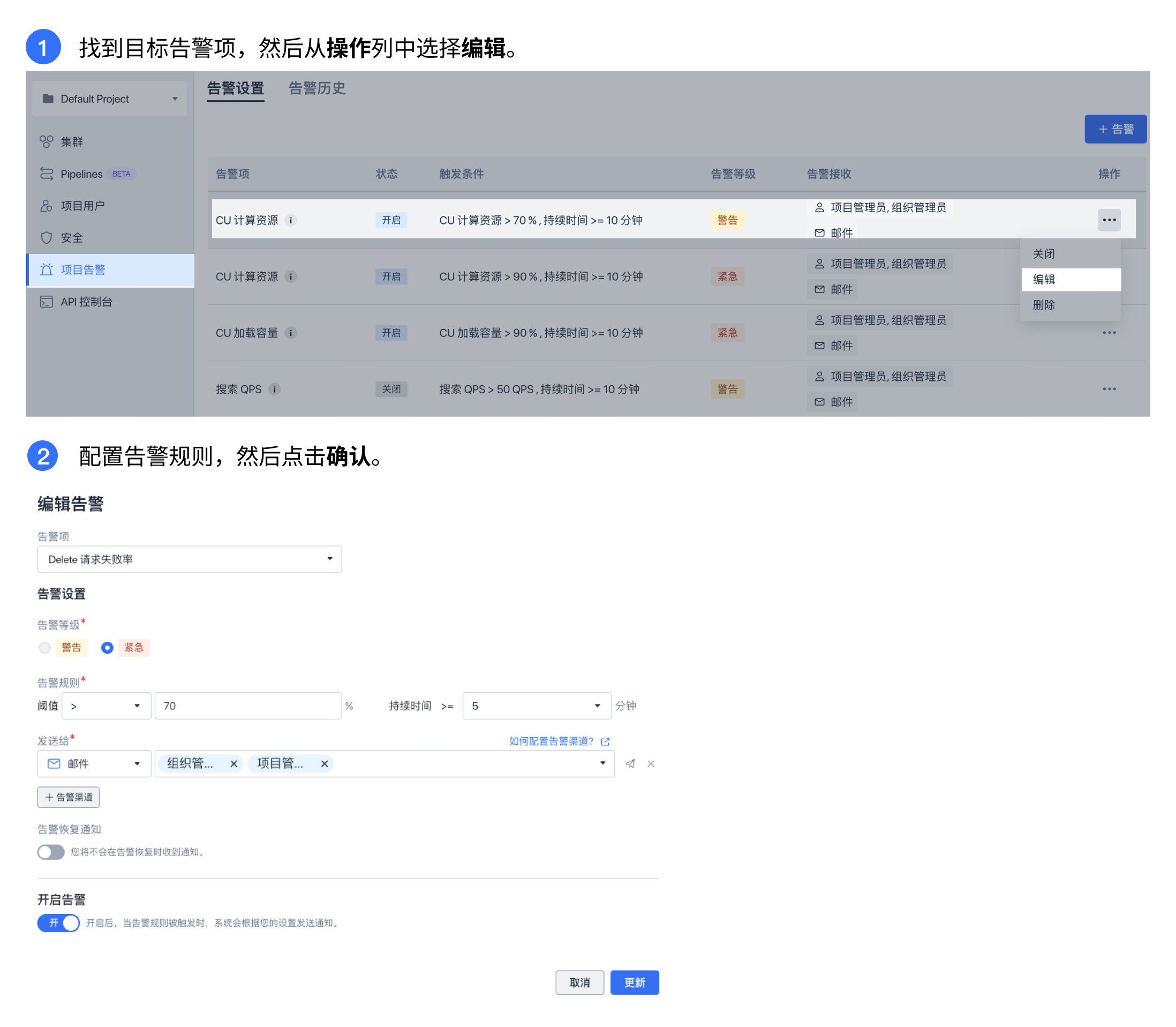Click the 关闭 status of 搜索 QPS

(x=391, y=389)
